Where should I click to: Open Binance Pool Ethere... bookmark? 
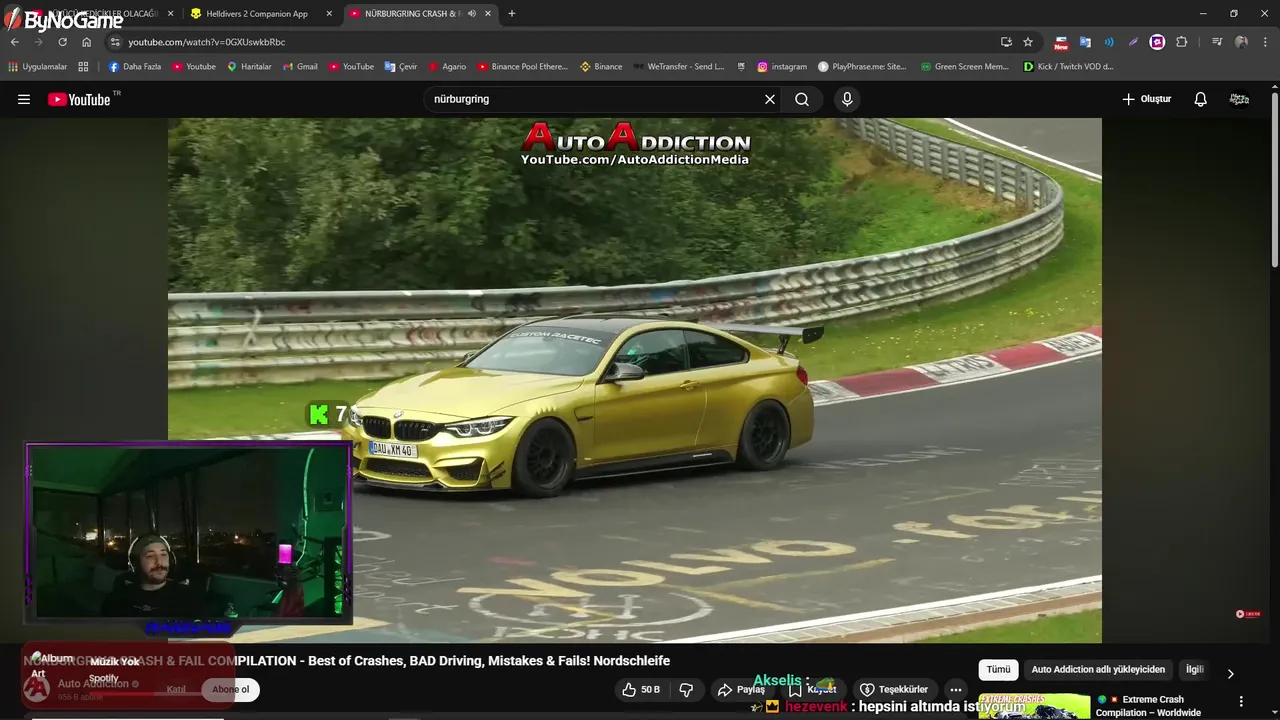point(522,67)
